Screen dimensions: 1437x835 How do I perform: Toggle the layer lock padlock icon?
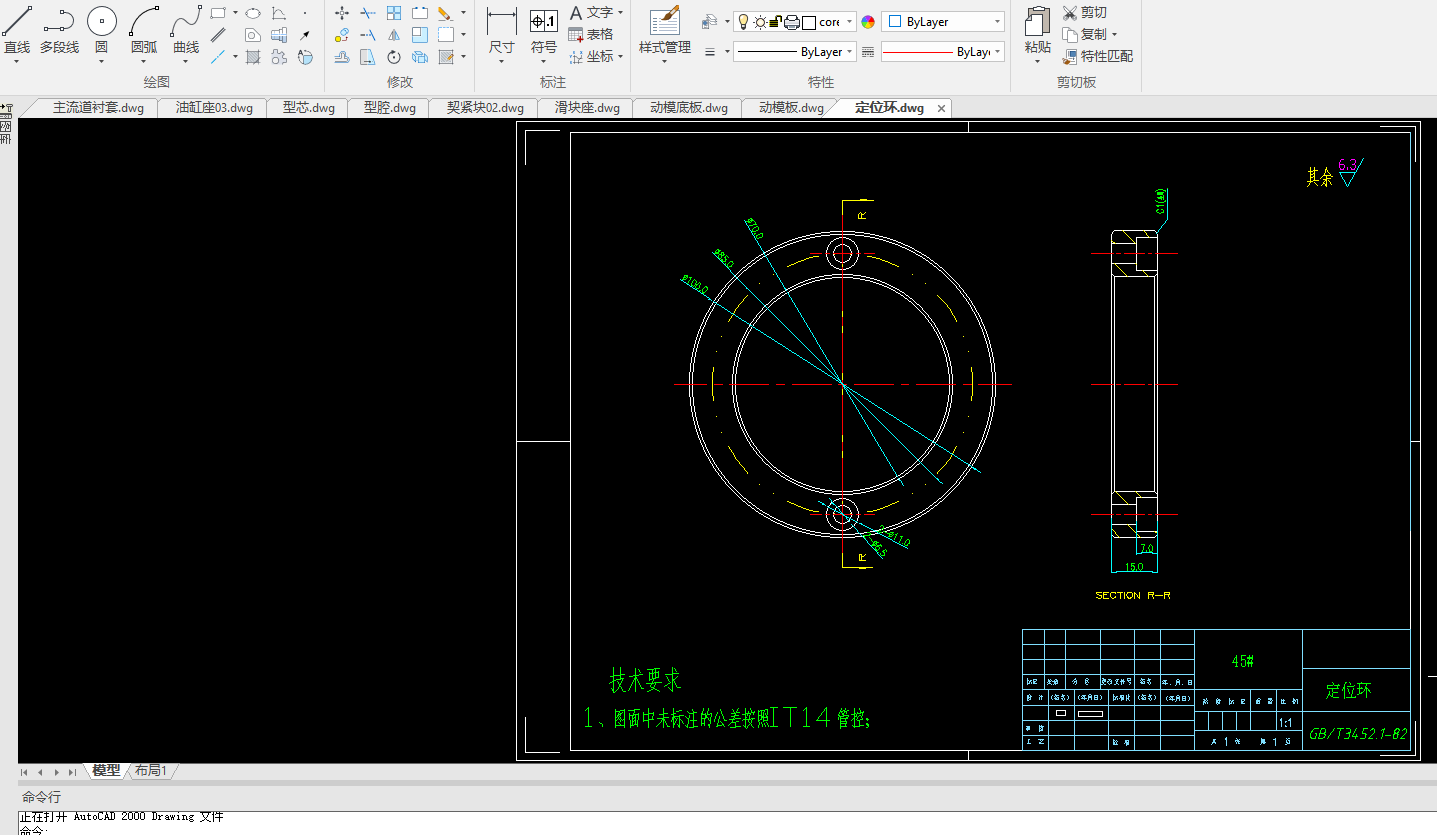(x=775, y=22)
